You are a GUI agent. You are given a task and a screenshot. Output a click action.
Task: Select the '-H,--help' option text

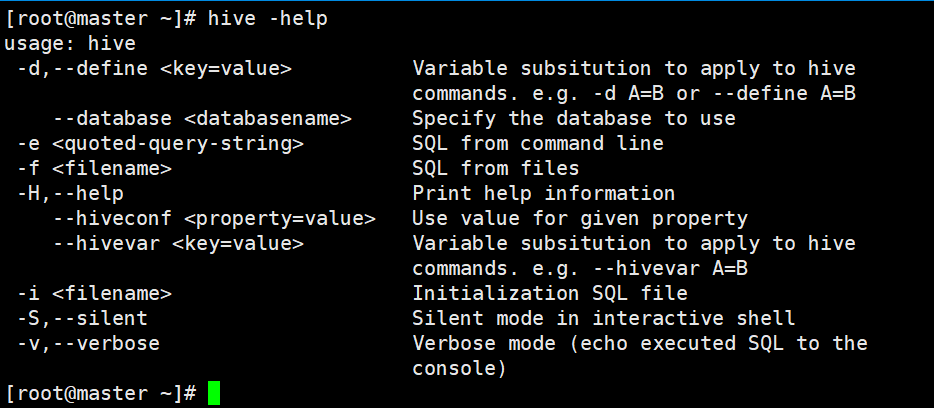pos(70,193)
